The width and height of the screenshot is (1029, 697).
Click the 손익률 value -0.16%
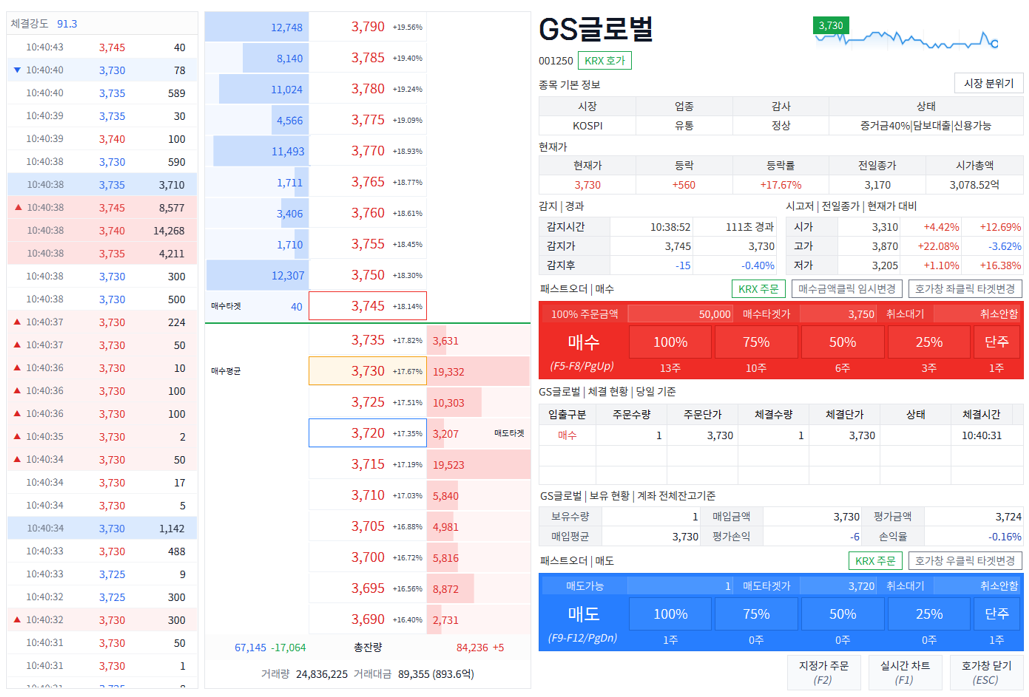(x=1005, y=536)
